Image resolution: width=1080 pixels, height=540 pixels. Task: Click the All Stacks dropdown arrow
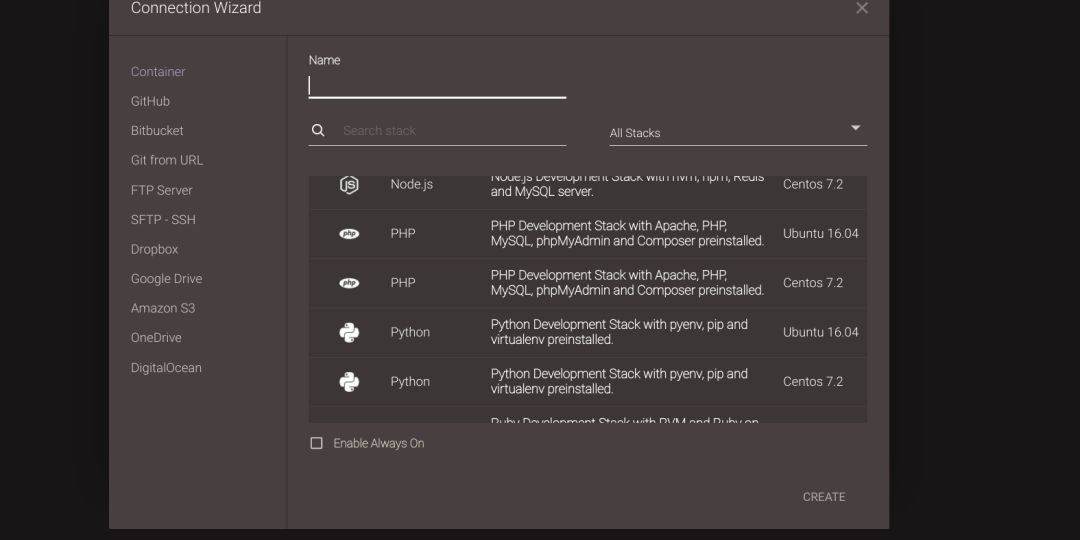click(x=855, y=128)
